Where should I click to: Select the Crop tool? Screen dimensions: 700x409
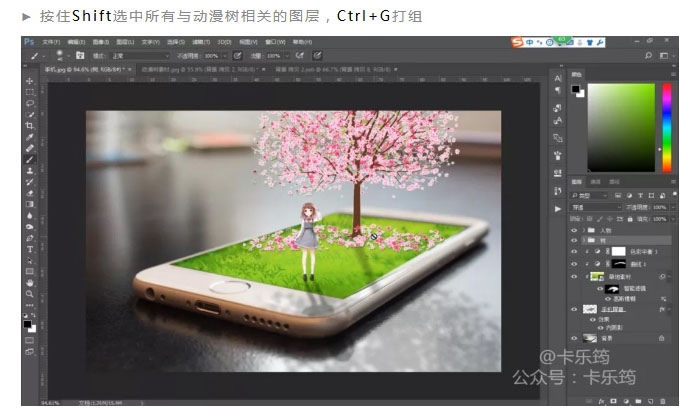(x=30, y=125)
